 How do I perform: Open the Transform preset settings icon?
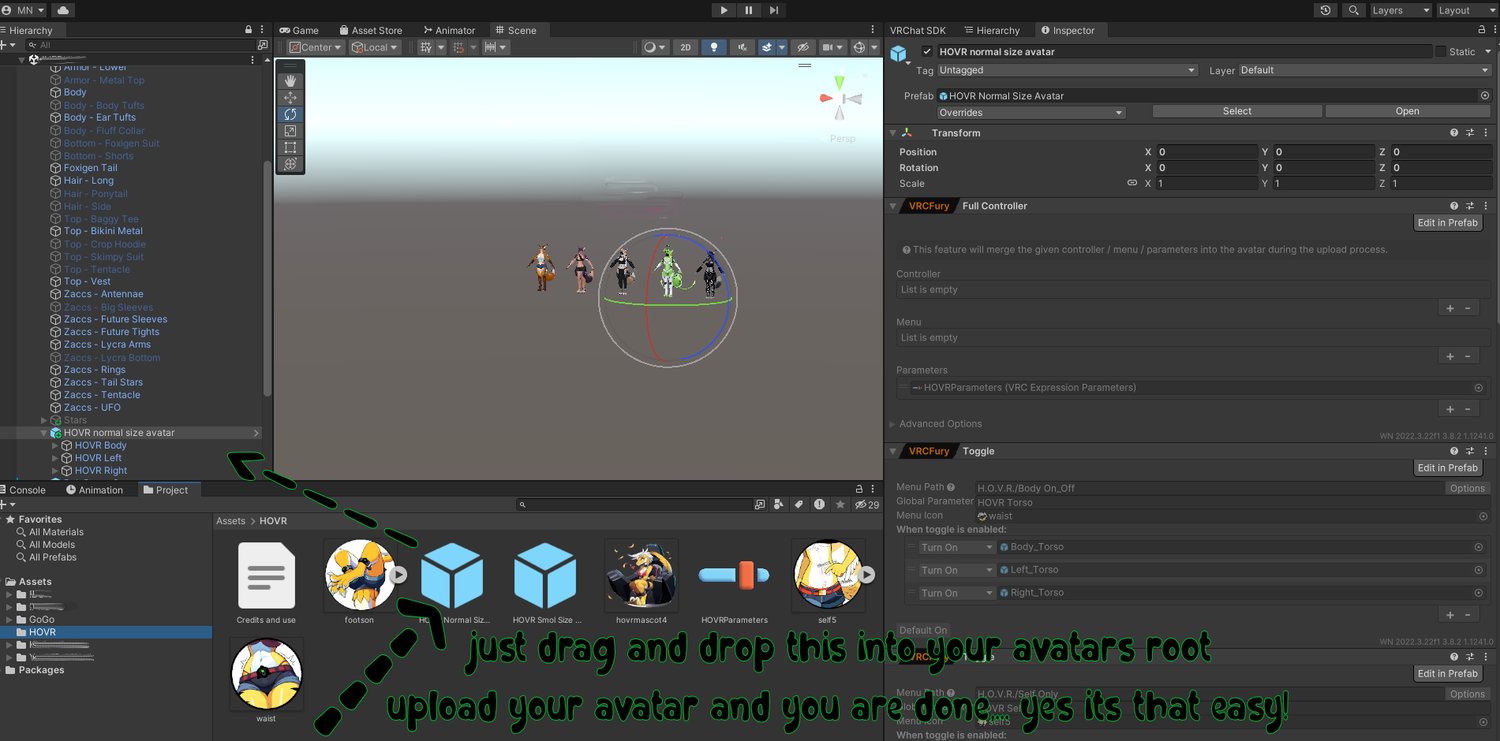tap(1470, 133)
